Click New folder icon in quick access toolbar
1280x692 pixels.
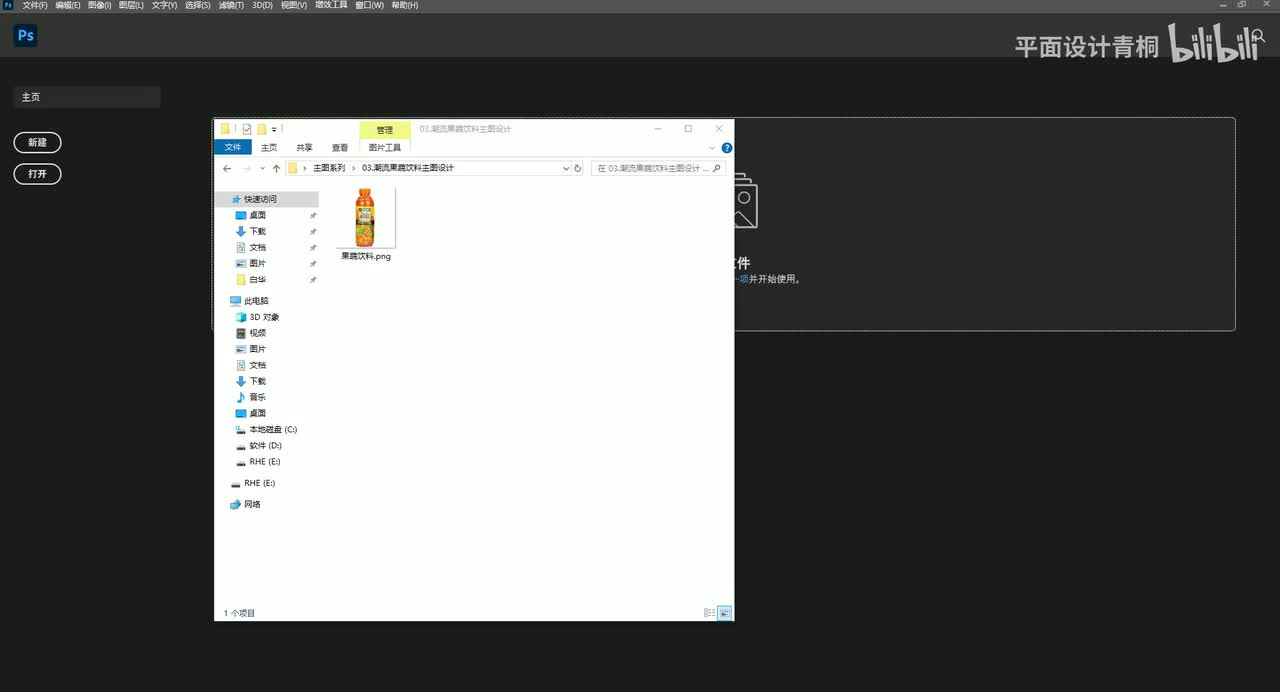click(261, 129)
